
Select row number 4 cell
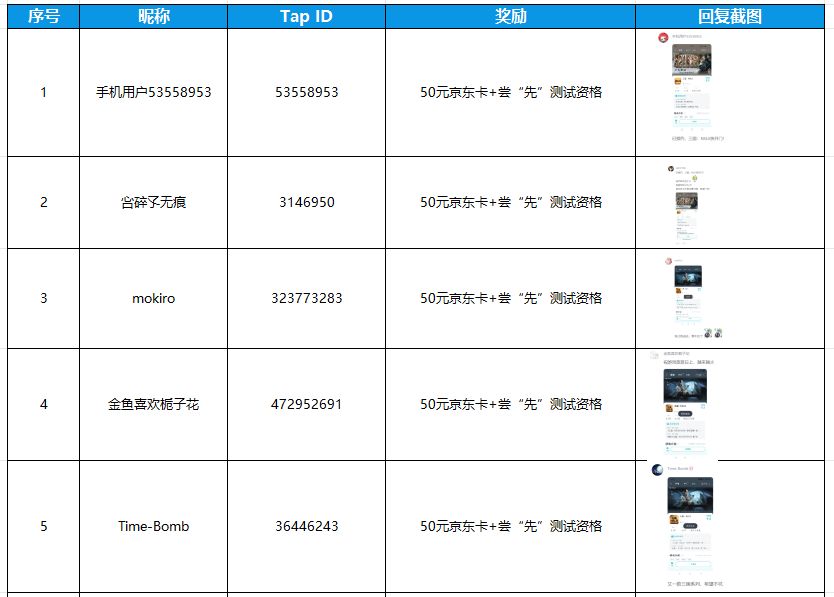44,404
